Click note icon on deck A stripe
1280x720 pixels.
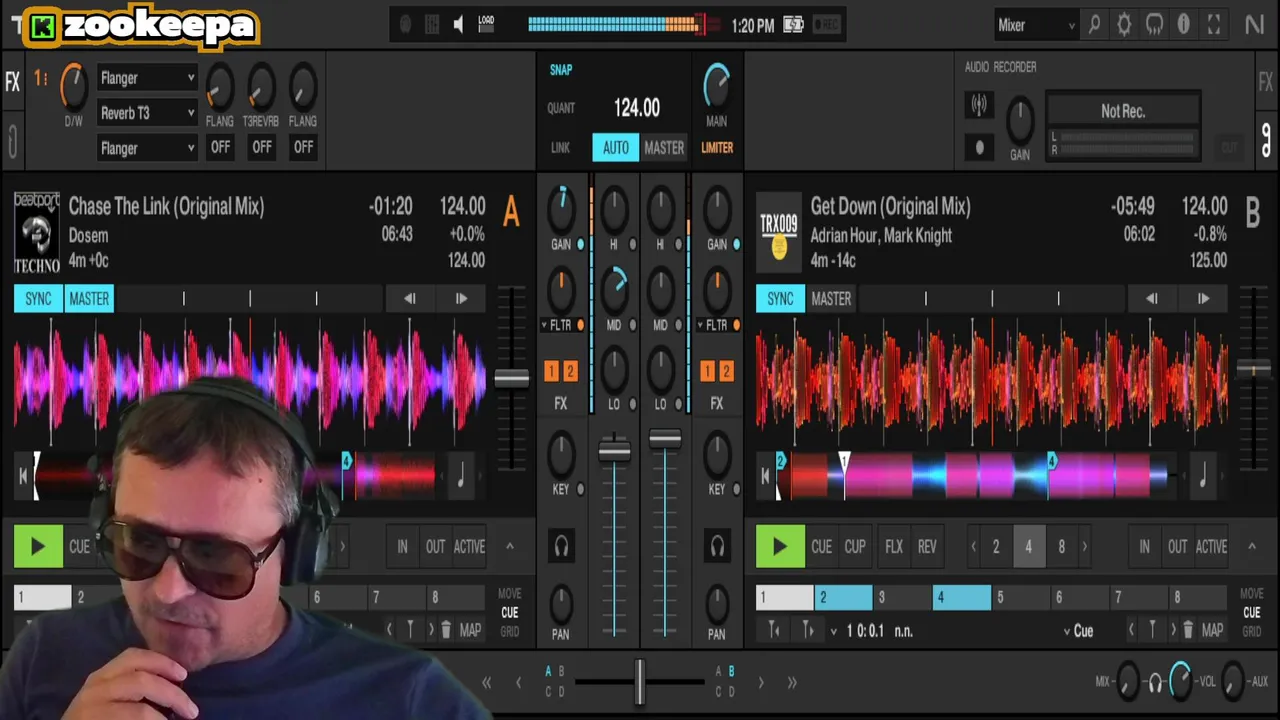pos(461,477)
